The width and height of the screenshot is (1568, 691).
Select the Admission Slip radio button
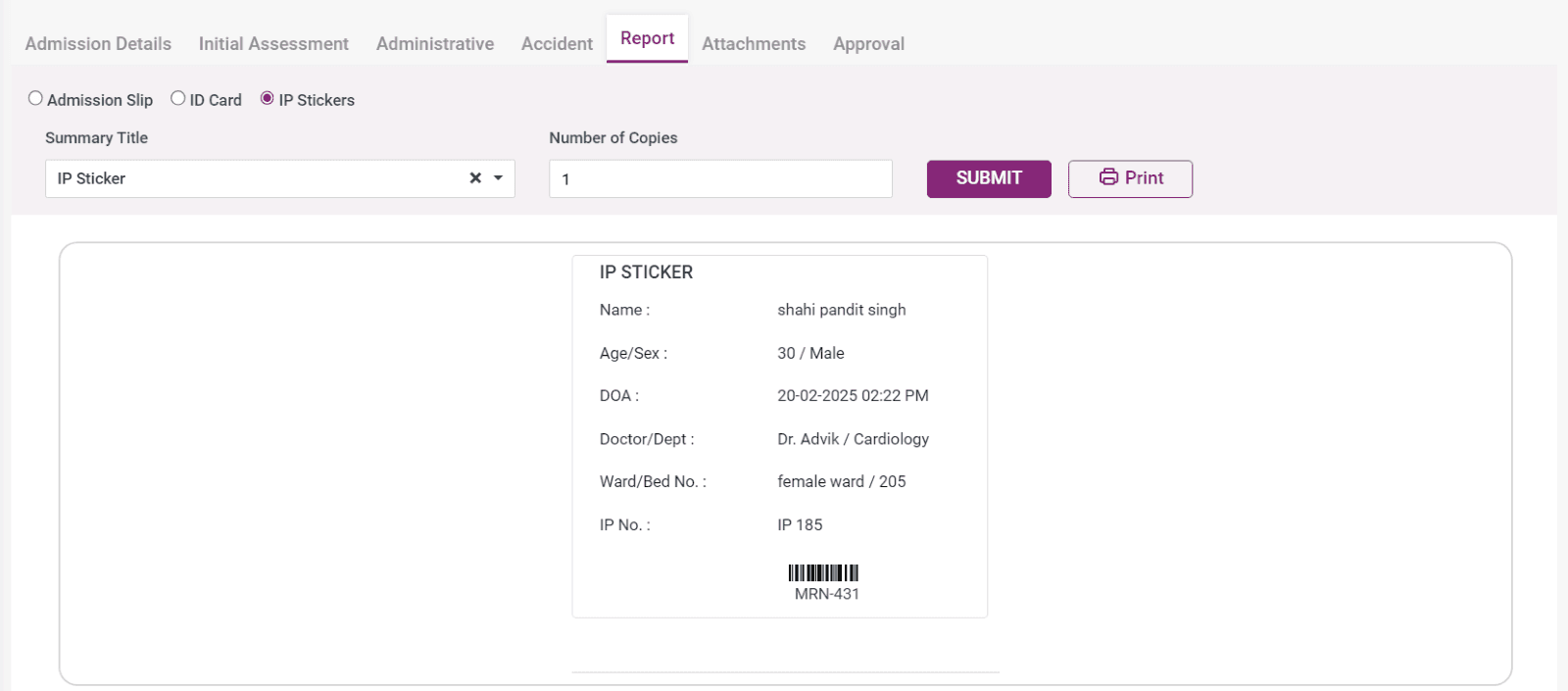tap(36, 99)
